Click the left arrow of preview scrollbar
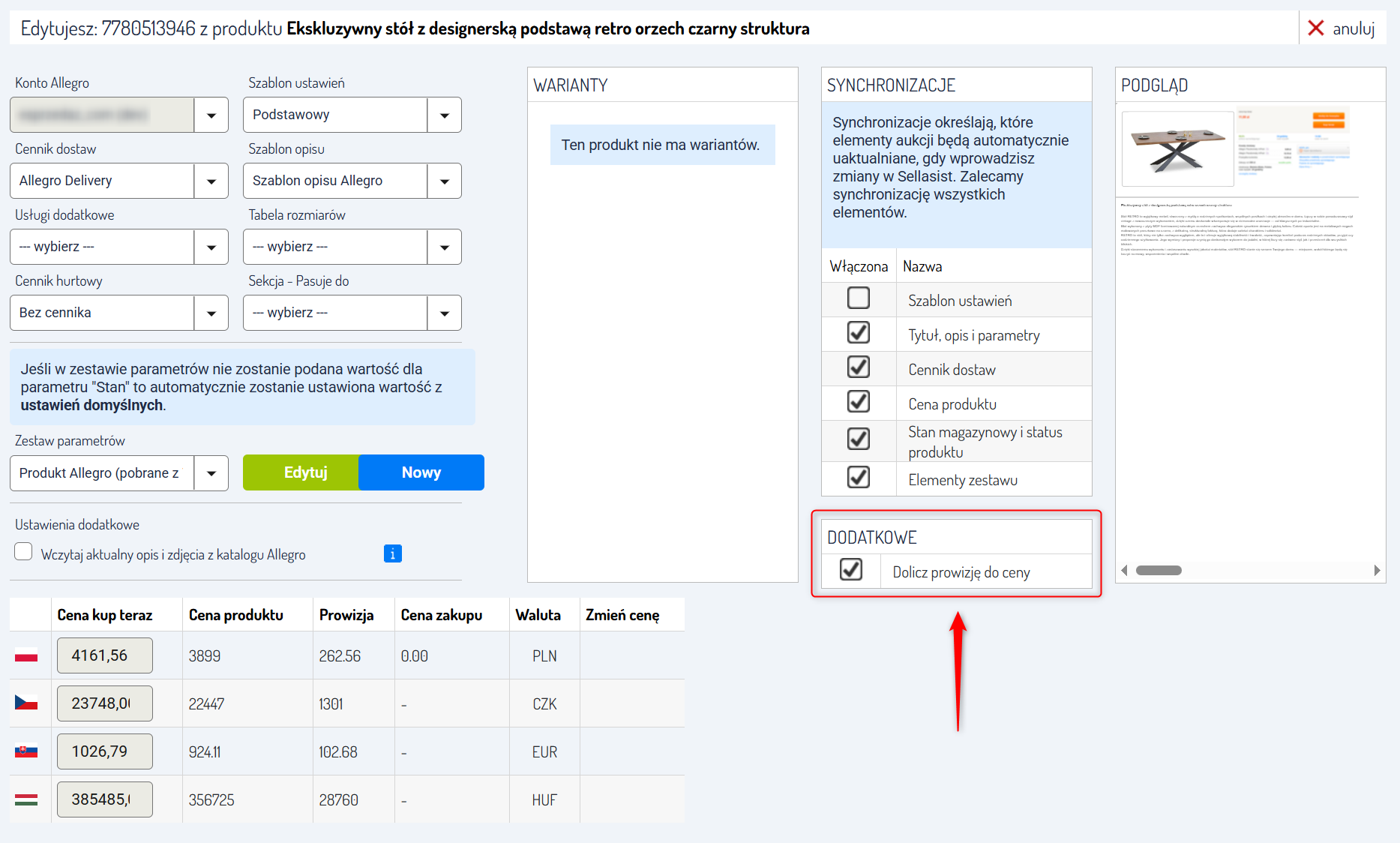 pos(1124,571)
